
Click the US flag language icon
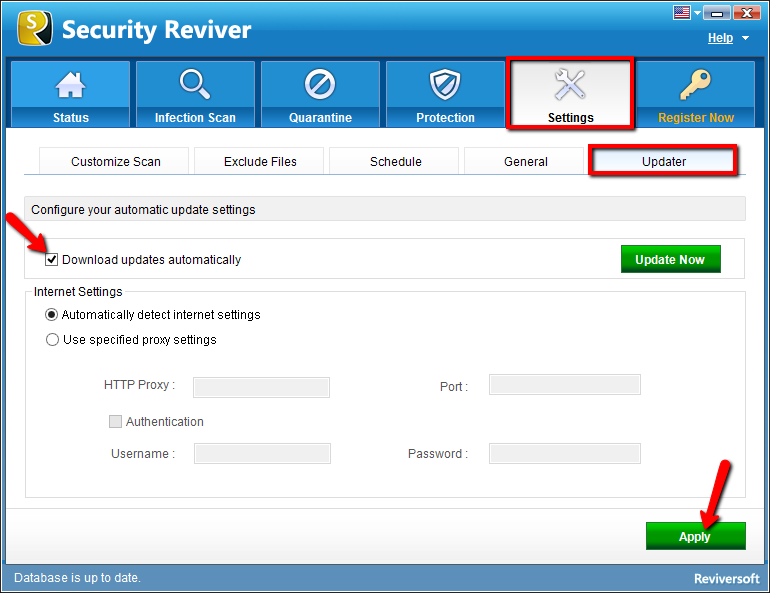pyautogui.click(x=682, y=12)
